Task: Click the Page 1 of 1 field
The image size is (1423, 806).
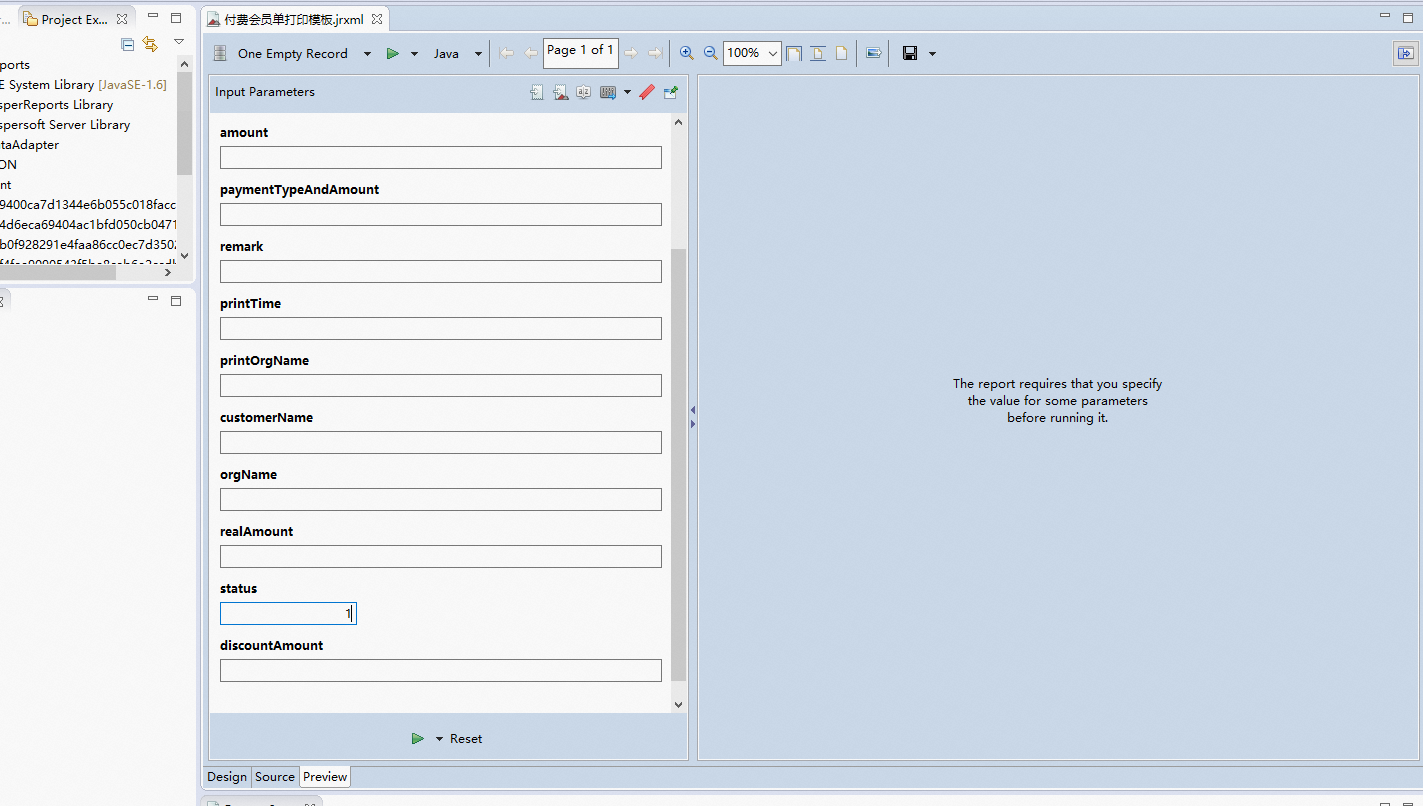Action: pos(580,52)
